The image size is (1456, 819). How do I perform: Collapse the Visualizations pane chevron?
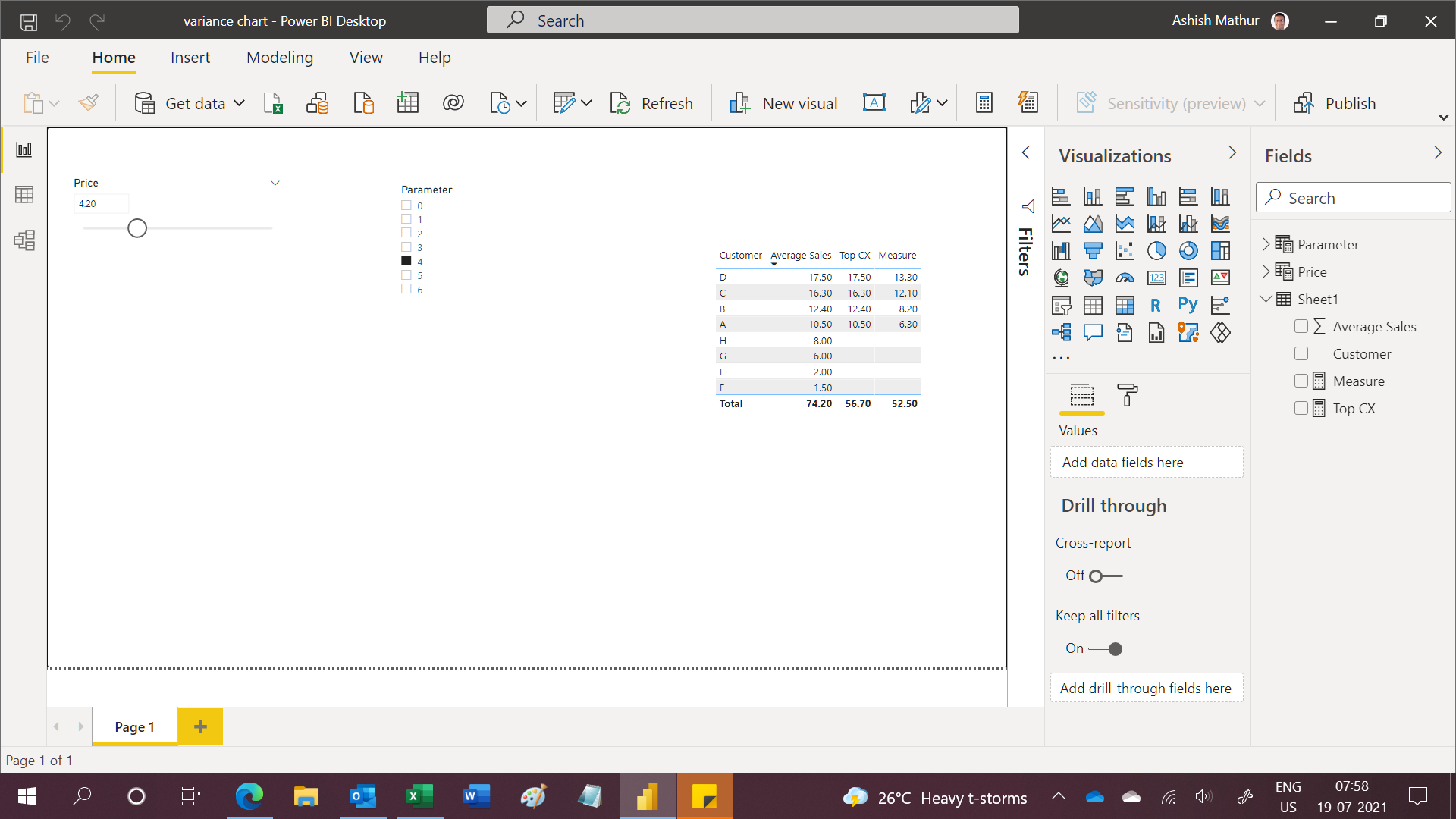point(1232,153)
